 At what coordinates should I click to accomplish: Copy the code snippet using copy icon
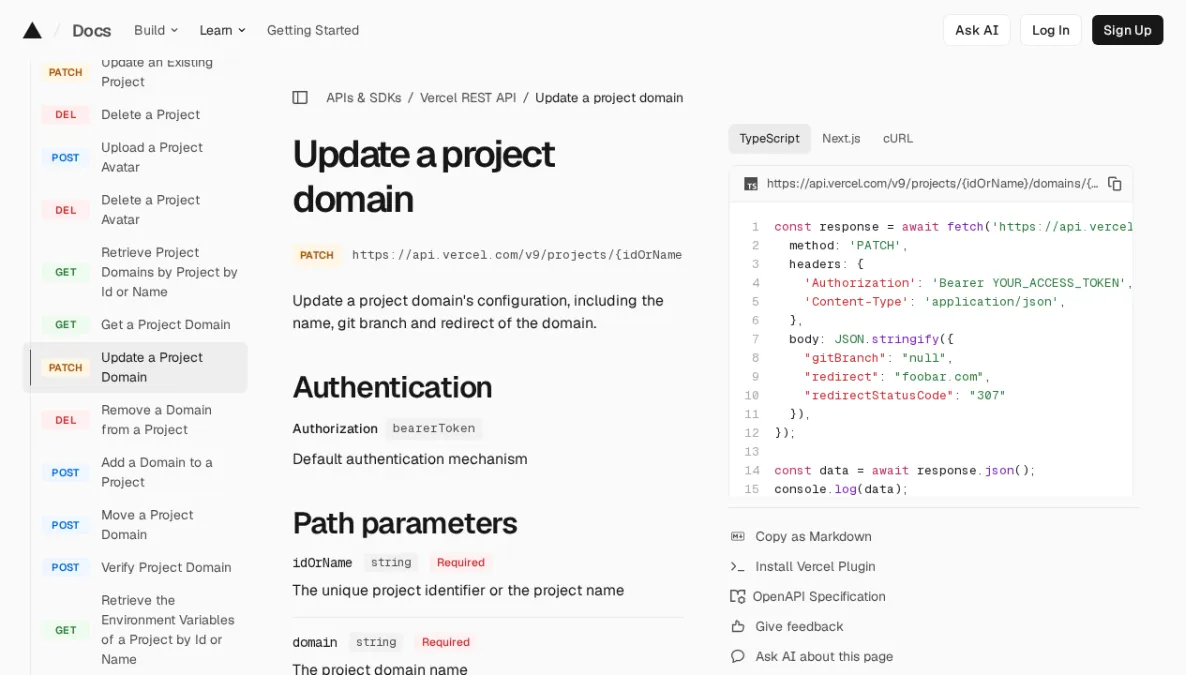coord(1114,184)
